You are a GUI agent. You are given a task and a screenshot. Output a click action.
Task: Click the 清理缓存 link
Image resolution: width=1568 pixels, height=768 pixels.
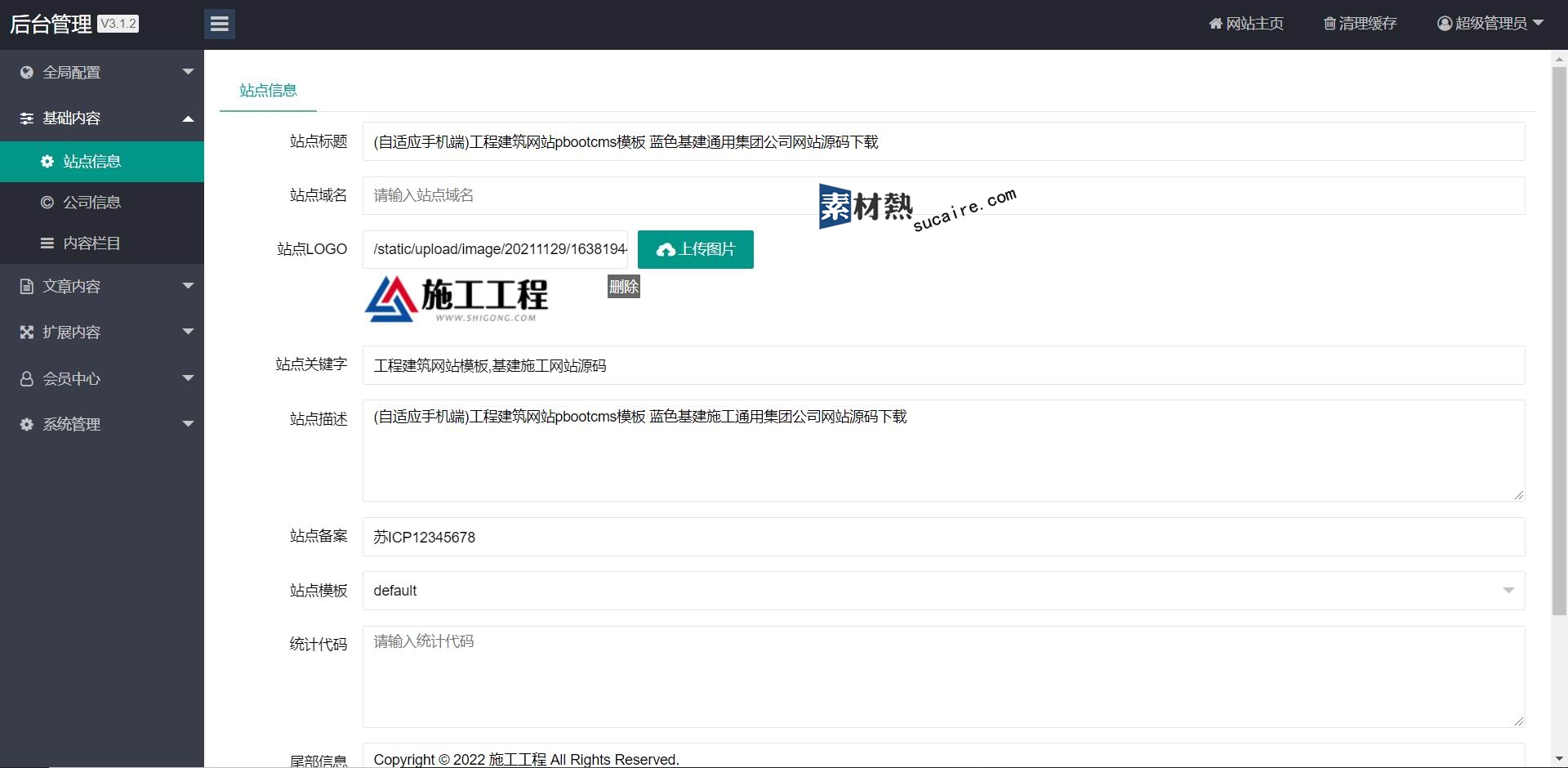(1361, 24)
